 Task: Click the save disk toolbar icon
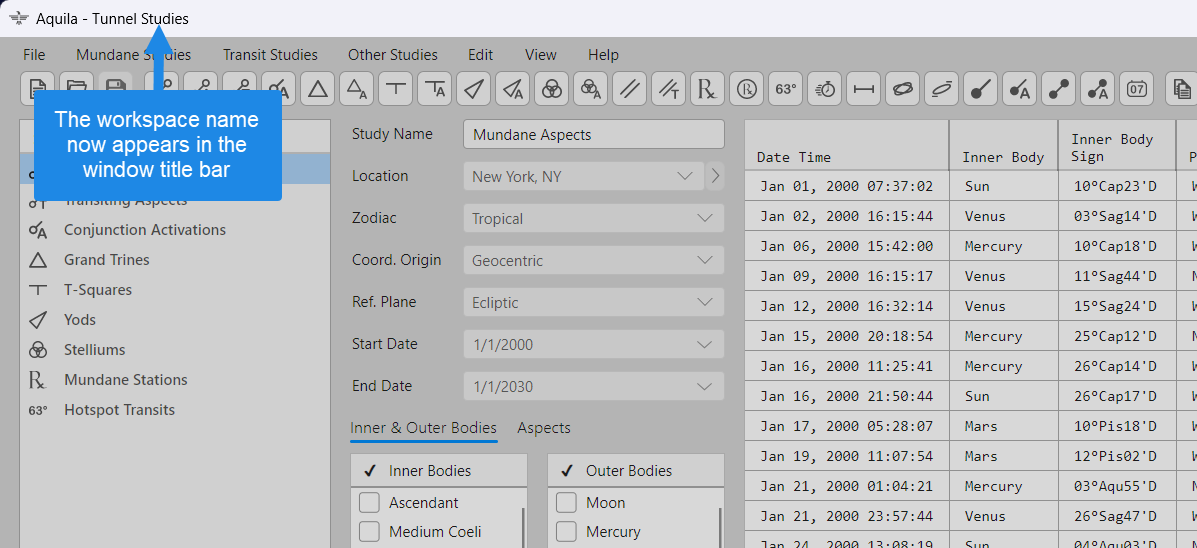point(115,89)
